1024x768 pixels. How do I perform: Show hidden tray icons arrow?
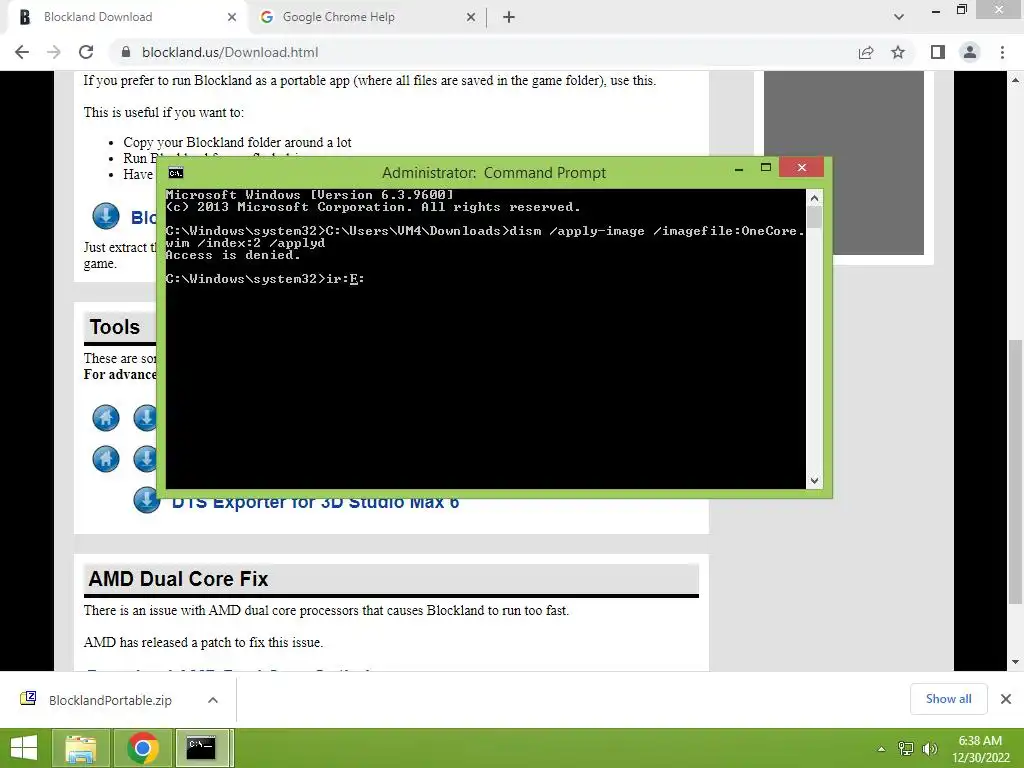(881, 749)
